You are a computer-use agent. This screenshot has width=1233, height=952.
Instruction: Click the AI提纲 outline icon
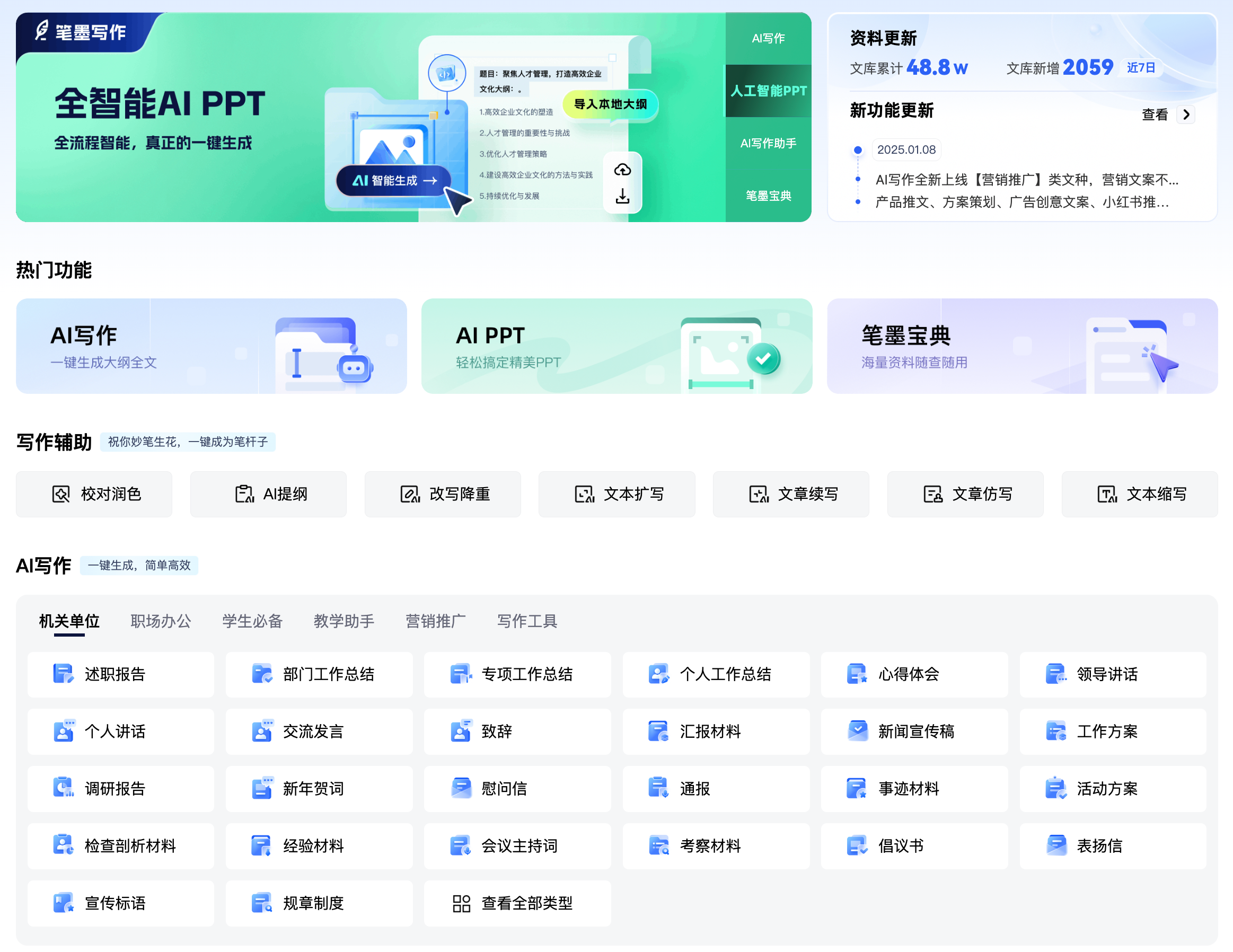(x=244, y=494)
